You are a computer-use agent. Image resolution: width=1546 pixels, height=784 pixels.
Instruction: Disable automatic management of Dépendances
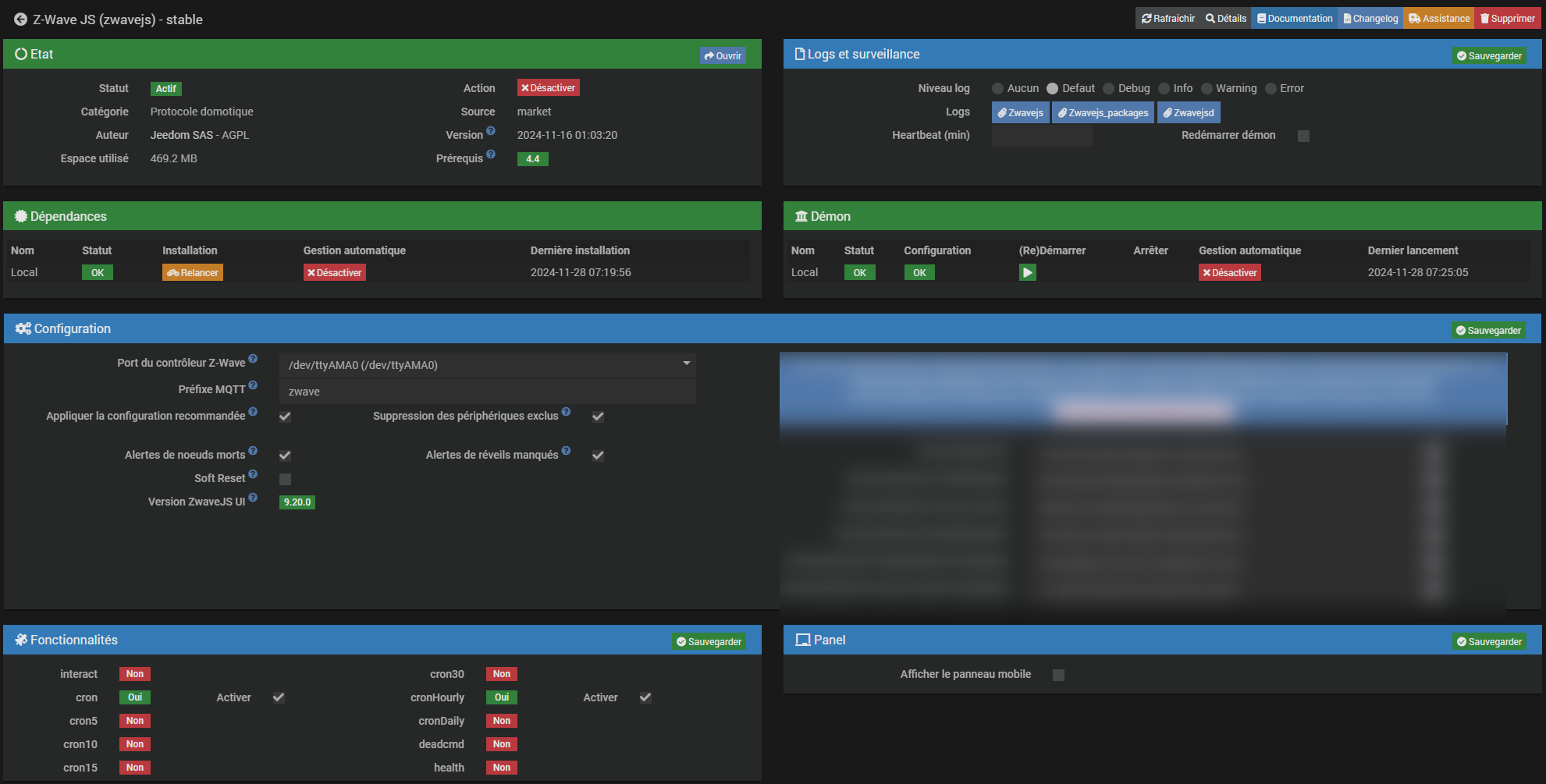pos(335,272)
